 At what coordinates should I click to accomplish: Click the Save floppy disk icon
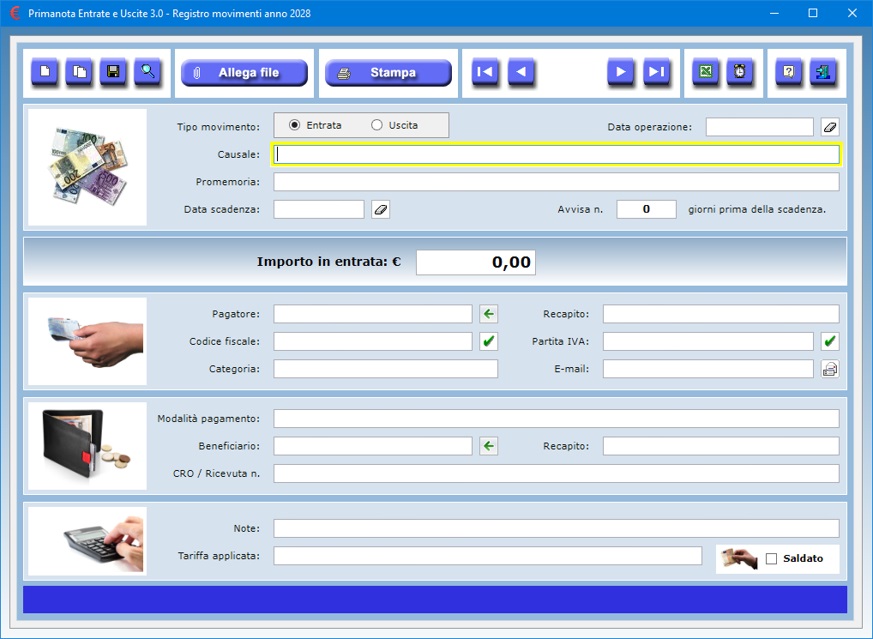click(114, 72)
